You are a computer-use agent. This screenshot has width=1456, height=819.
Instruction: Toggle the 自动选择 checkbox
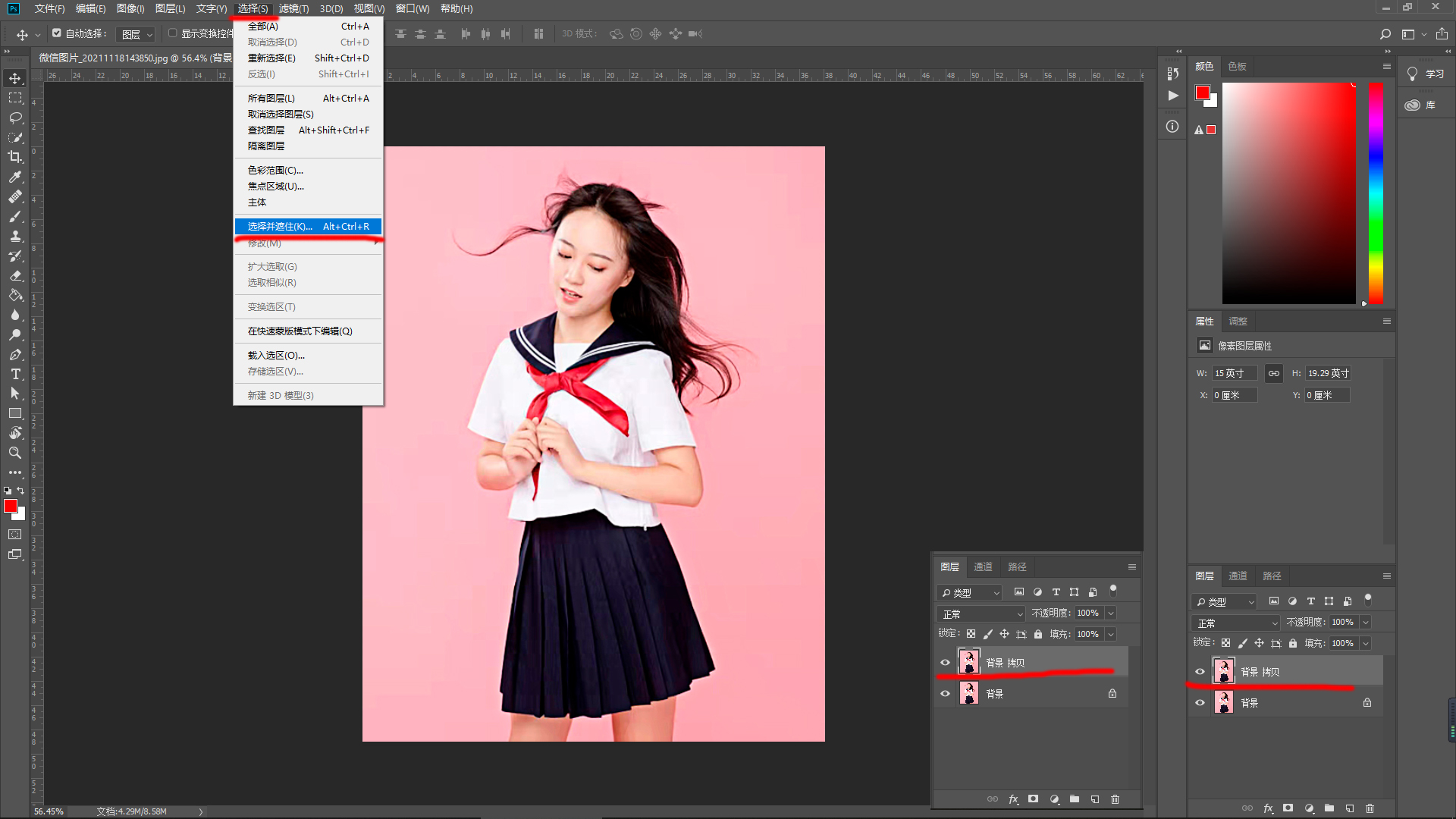[57, 33]
